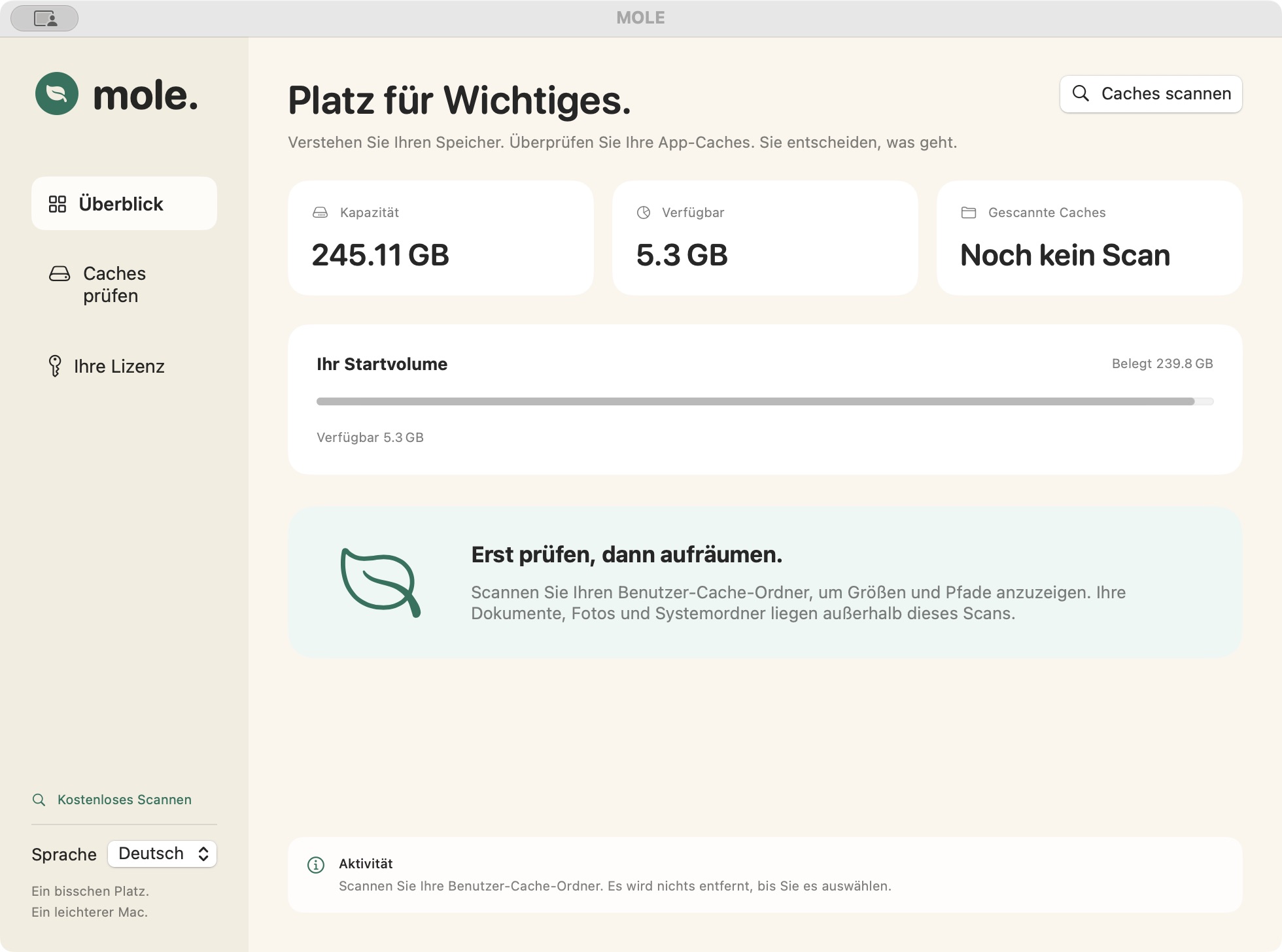Click the Ein bisschen Platz tagline
This screenshot has height=952, width=1282.
90,891
